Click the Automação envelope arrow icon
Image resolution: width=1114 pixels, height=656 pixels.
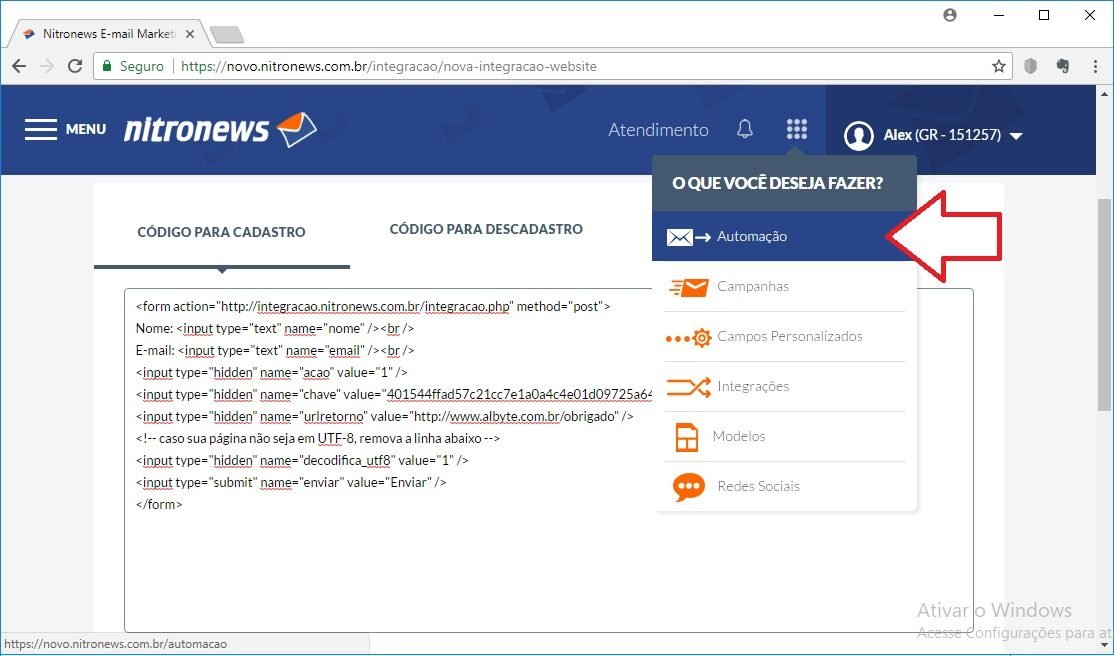(688, 237)
